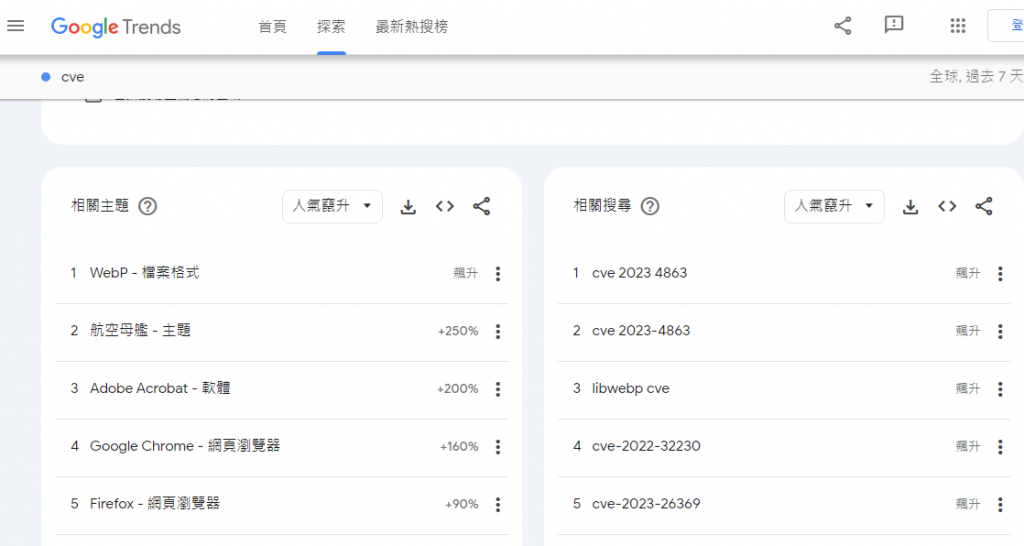Open the hamburger main menu

[x=16, y=26]
